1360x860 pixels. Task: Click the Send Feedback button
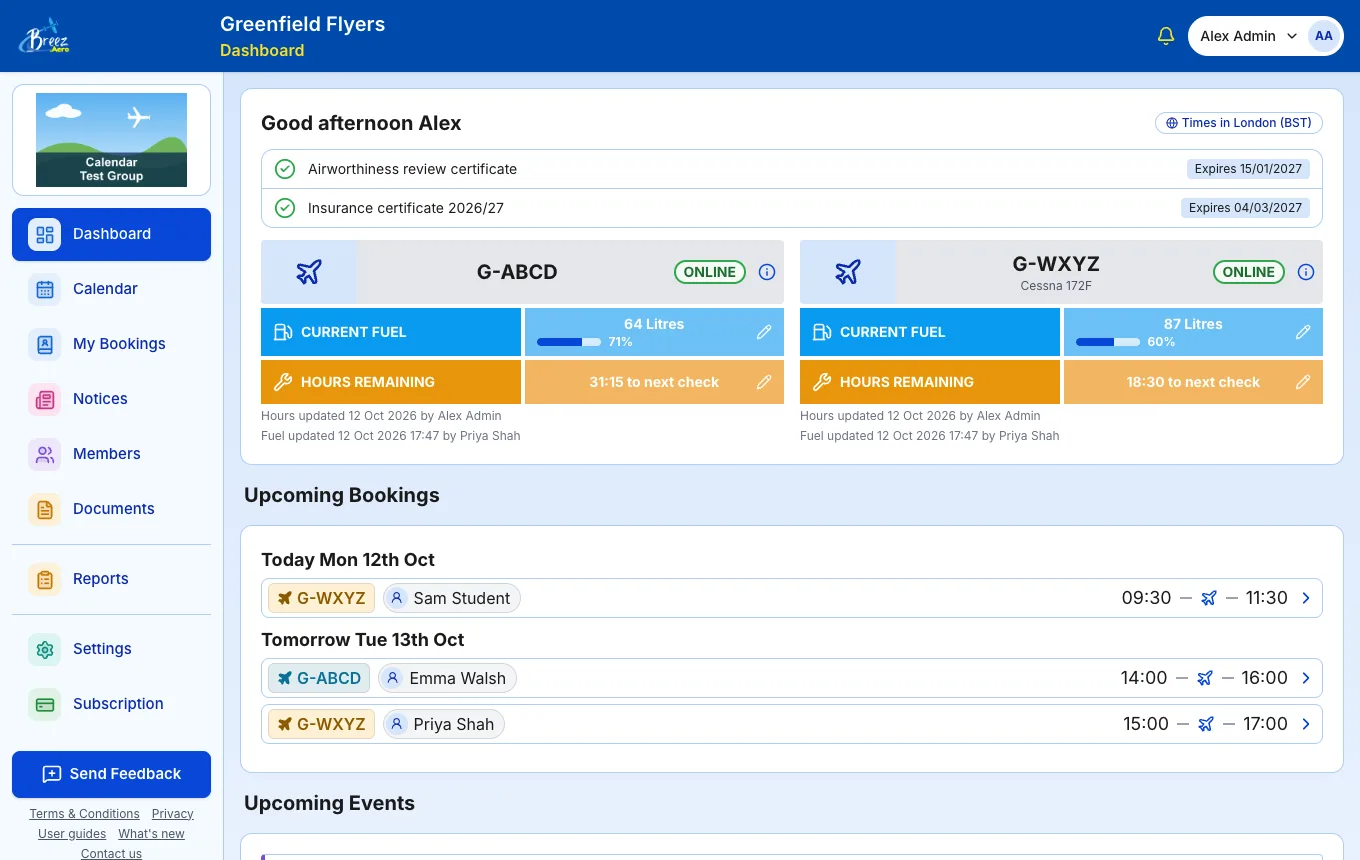tap(111, 774)
